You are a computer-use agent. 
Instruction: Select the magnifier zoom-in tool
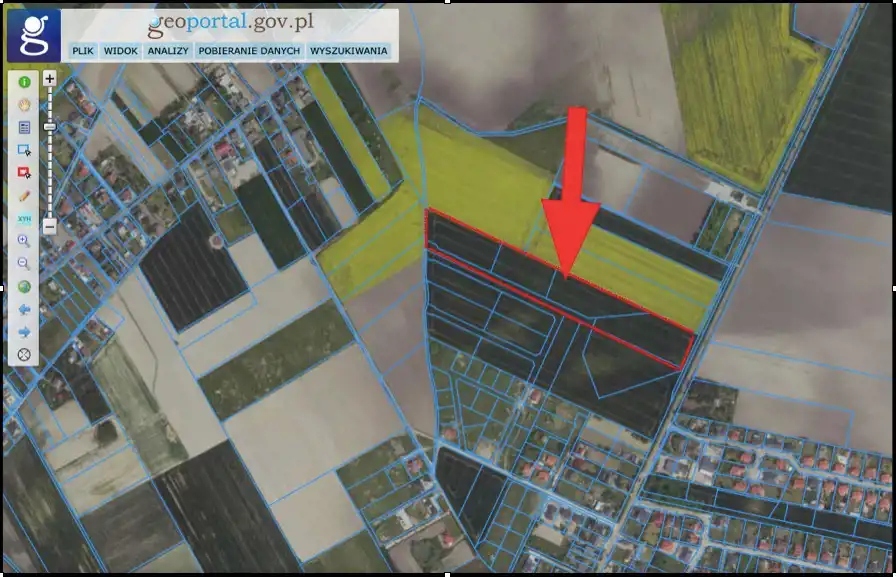pos(24,241)
